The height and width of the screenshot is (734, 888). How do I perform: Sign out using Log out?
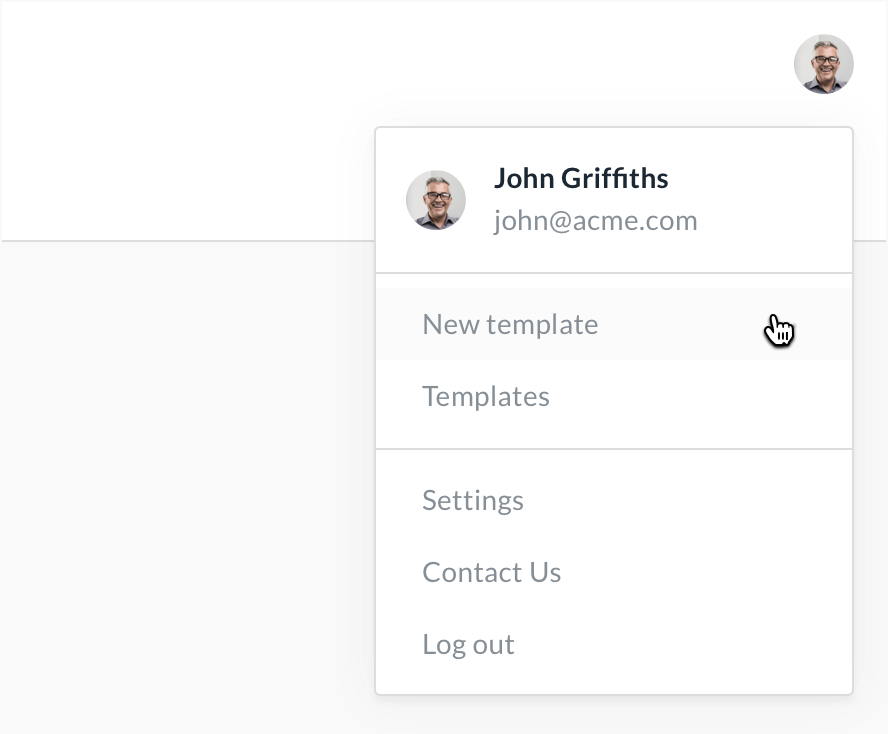tap(614, 644)
